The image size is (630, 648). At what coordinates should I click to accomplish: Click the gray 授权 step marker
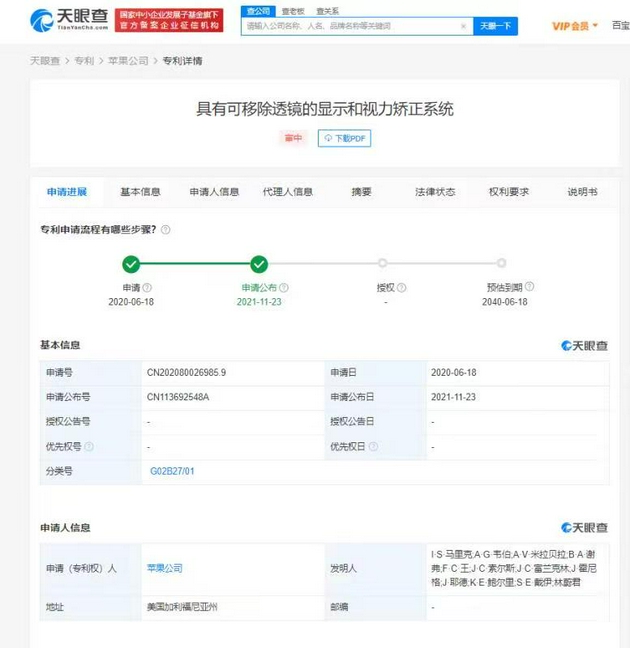pos(382,263)
